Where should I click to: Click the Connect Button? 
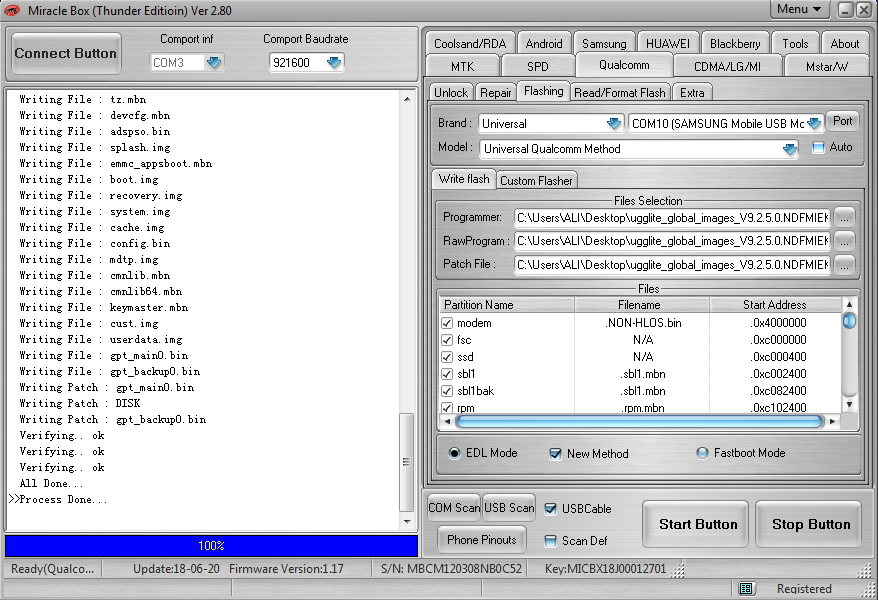coord(66,54)
